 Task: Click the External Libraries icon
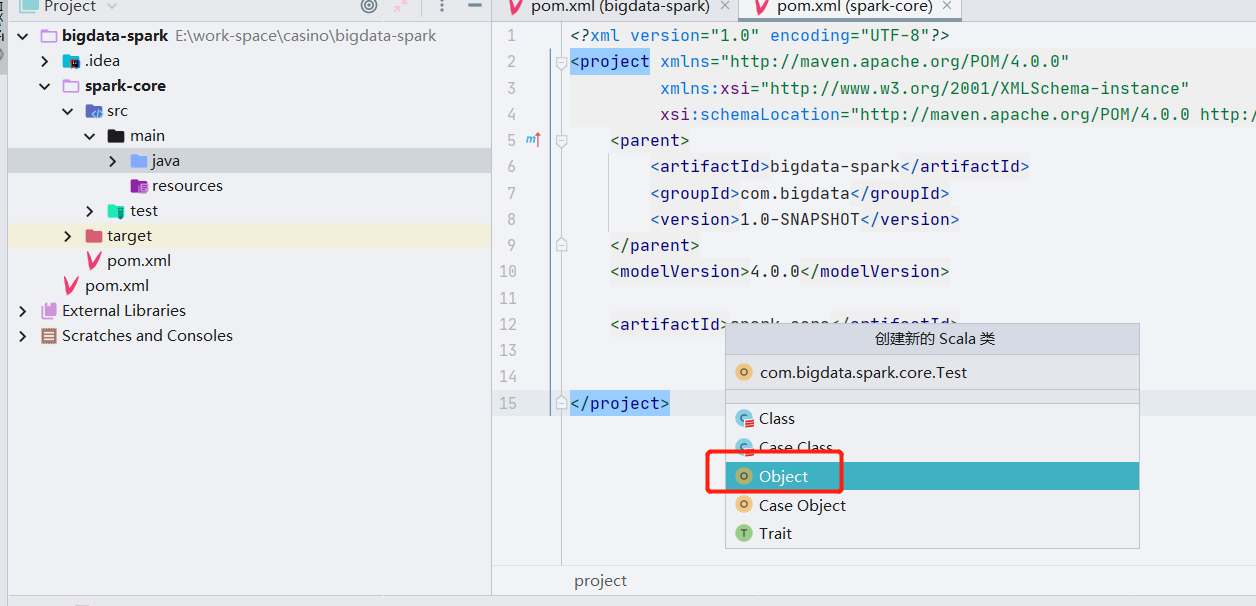48,311
